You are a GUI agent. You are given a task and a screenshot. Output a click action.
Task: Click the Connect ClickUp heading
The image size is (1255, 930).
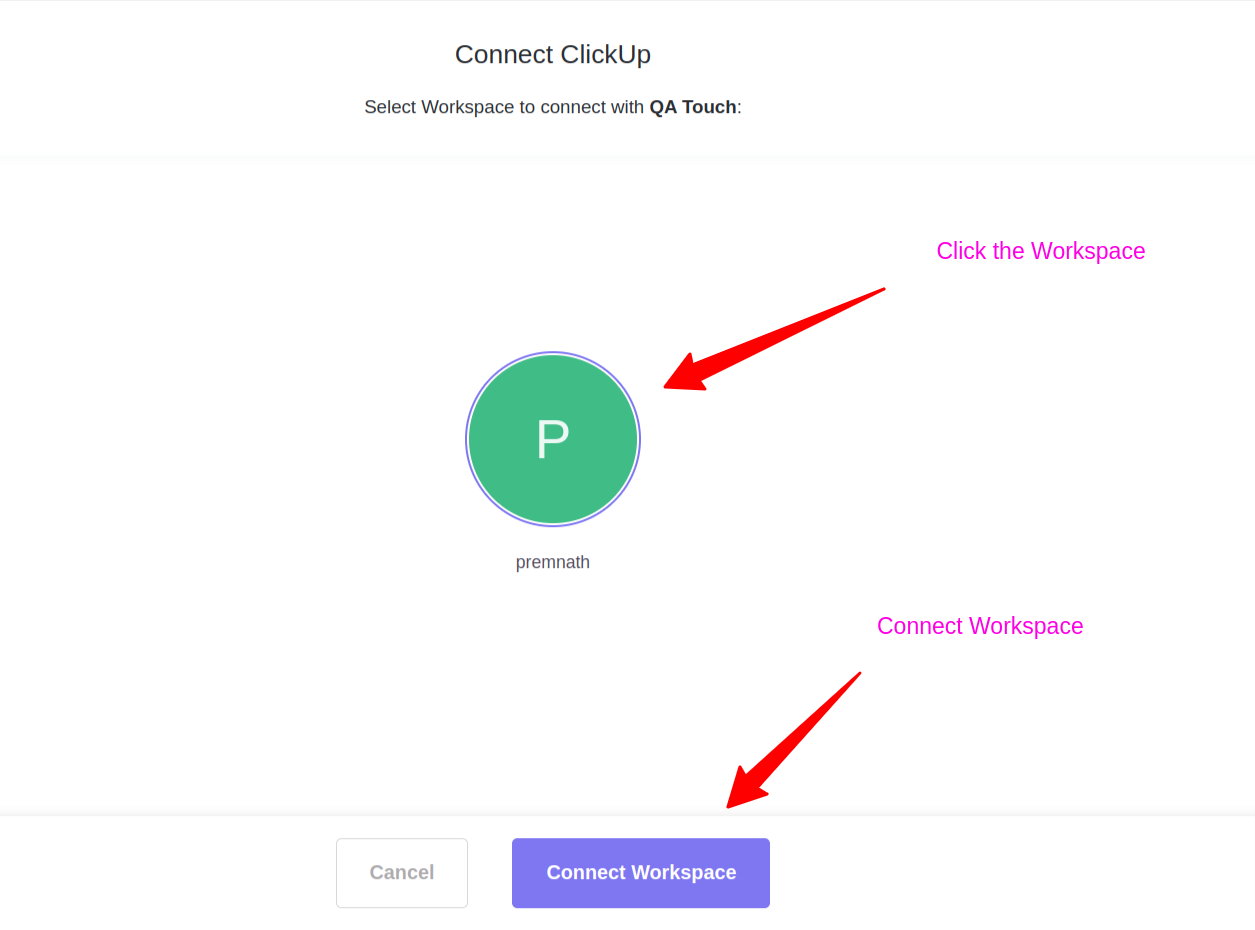click(x=553, y=54)
